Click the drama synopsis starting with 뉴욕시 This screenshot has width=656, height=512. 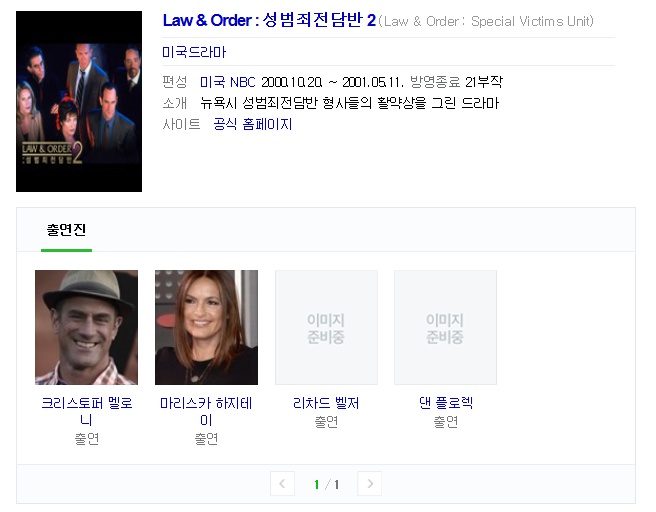350,103
